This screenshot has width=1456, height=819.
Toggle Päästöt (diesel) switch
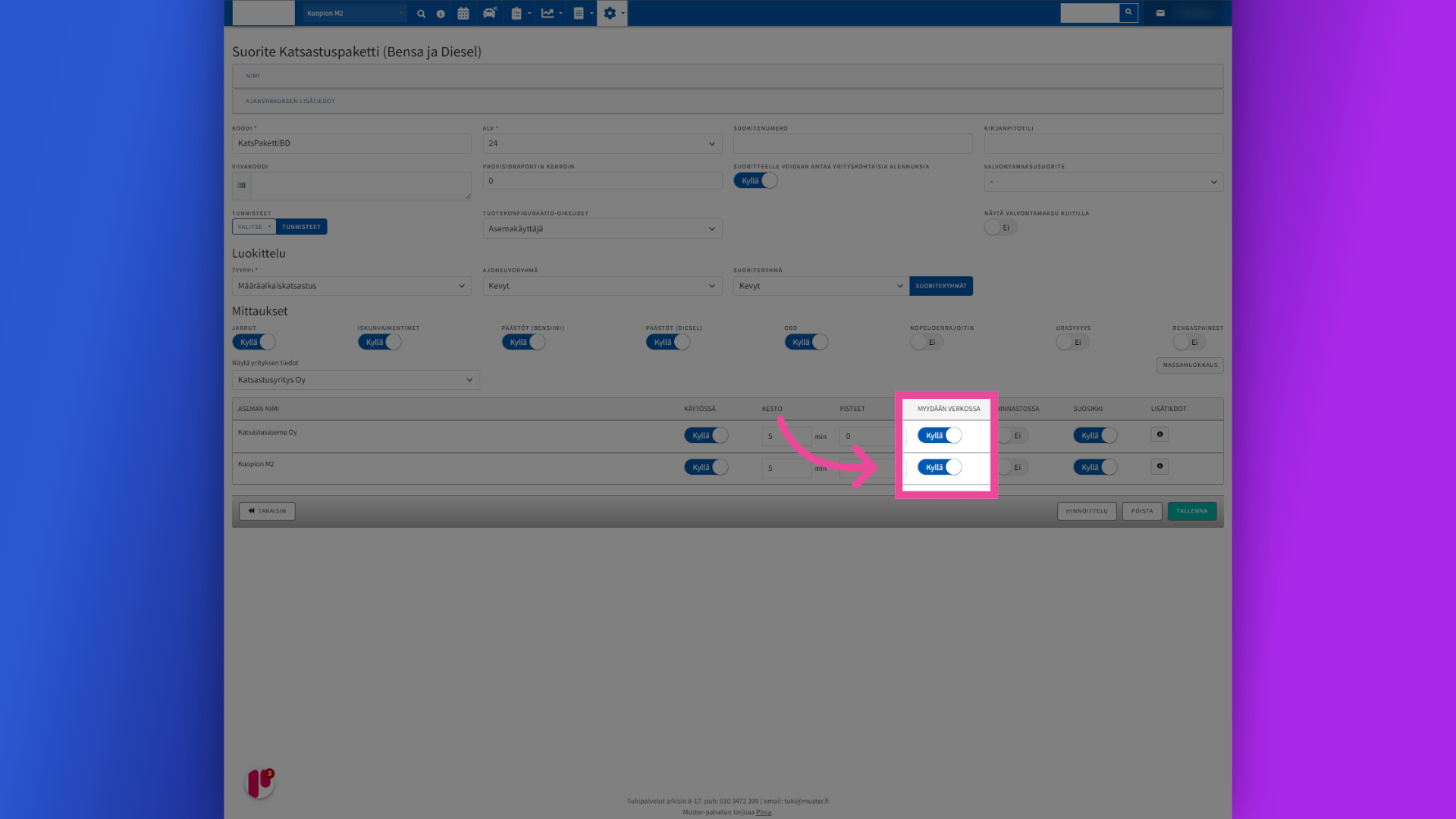pyautogui.click(x=668, y=342)
